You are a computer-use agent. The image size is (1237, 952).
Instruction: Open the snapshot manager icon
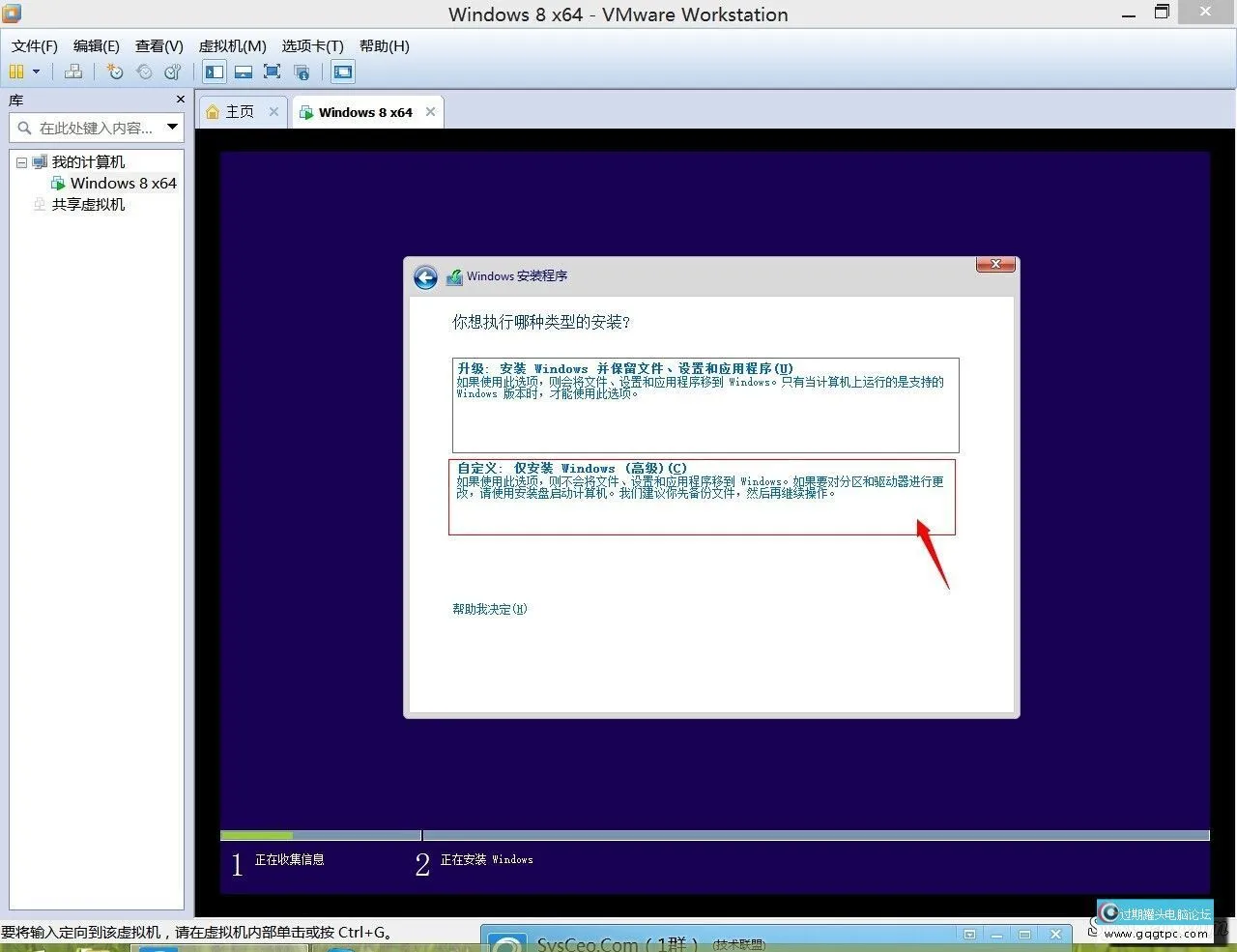pos(173,71)
